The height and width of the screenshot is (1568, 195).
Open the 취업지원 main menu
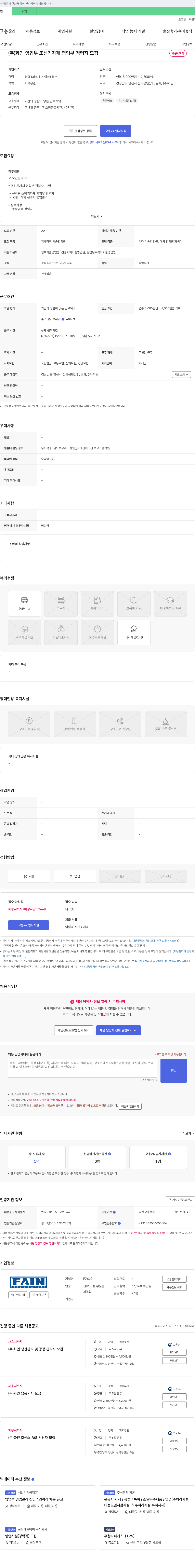[x=65, y=31]
